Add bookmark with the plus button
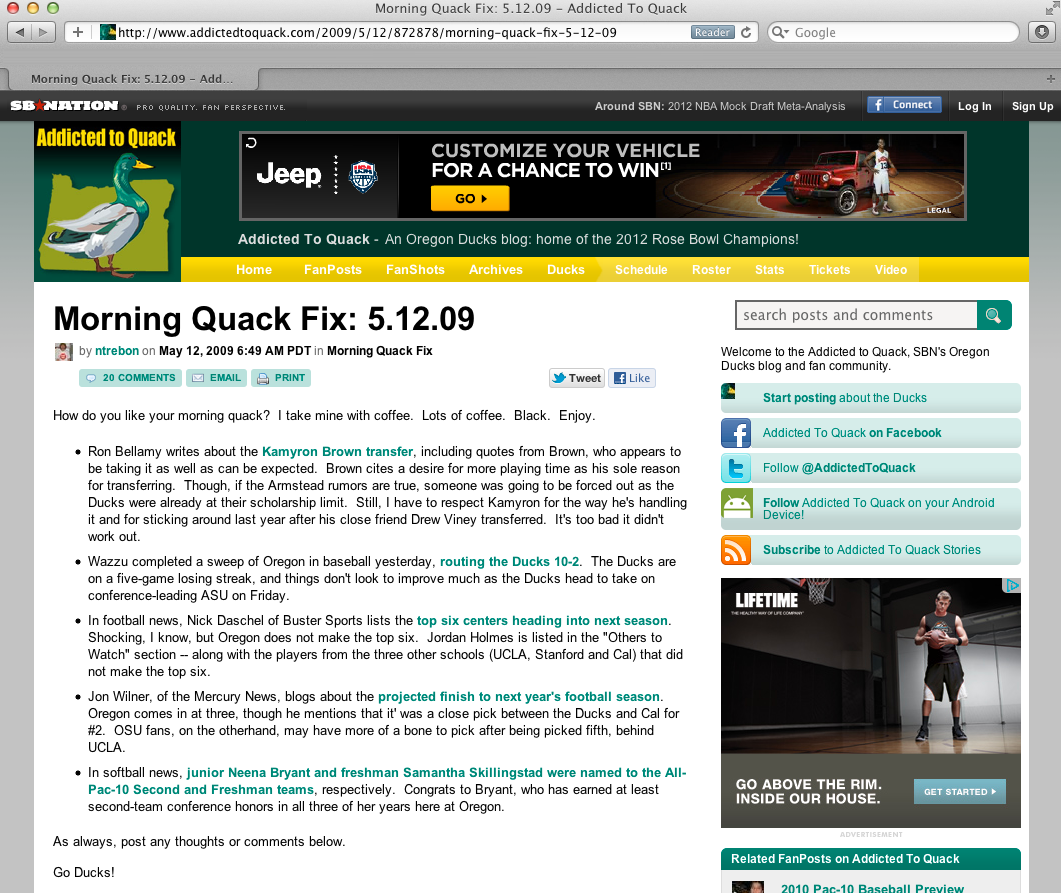This screenshot has width=1061, height=893. click(x=78, y=32)
